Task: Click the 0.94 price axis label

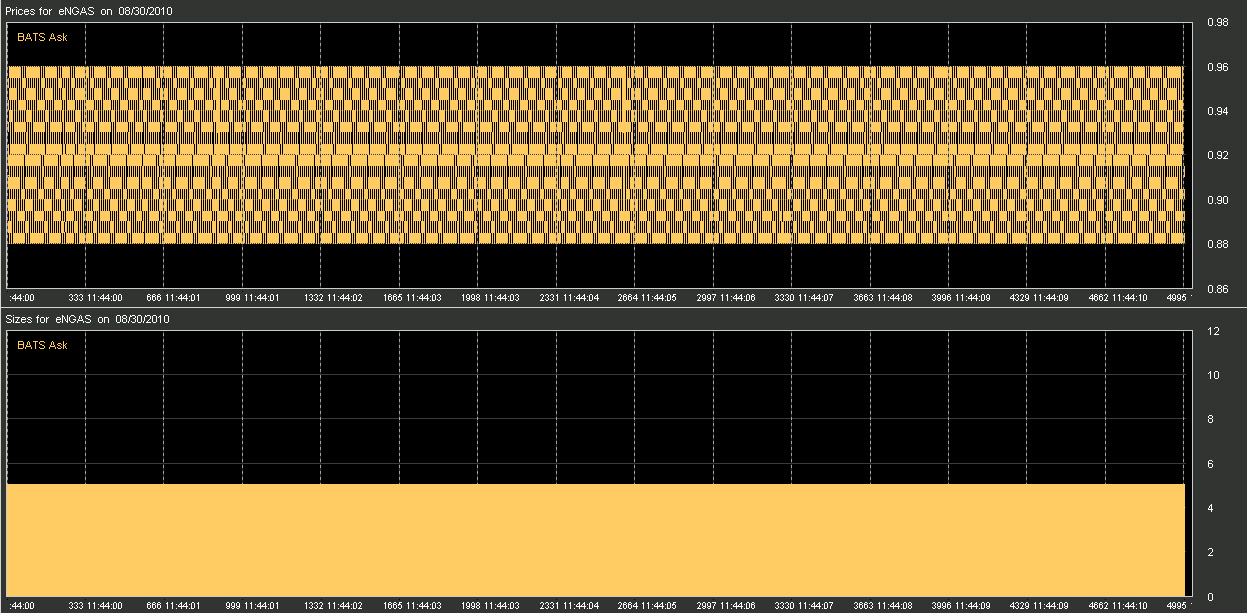Action: point(1216,111)
